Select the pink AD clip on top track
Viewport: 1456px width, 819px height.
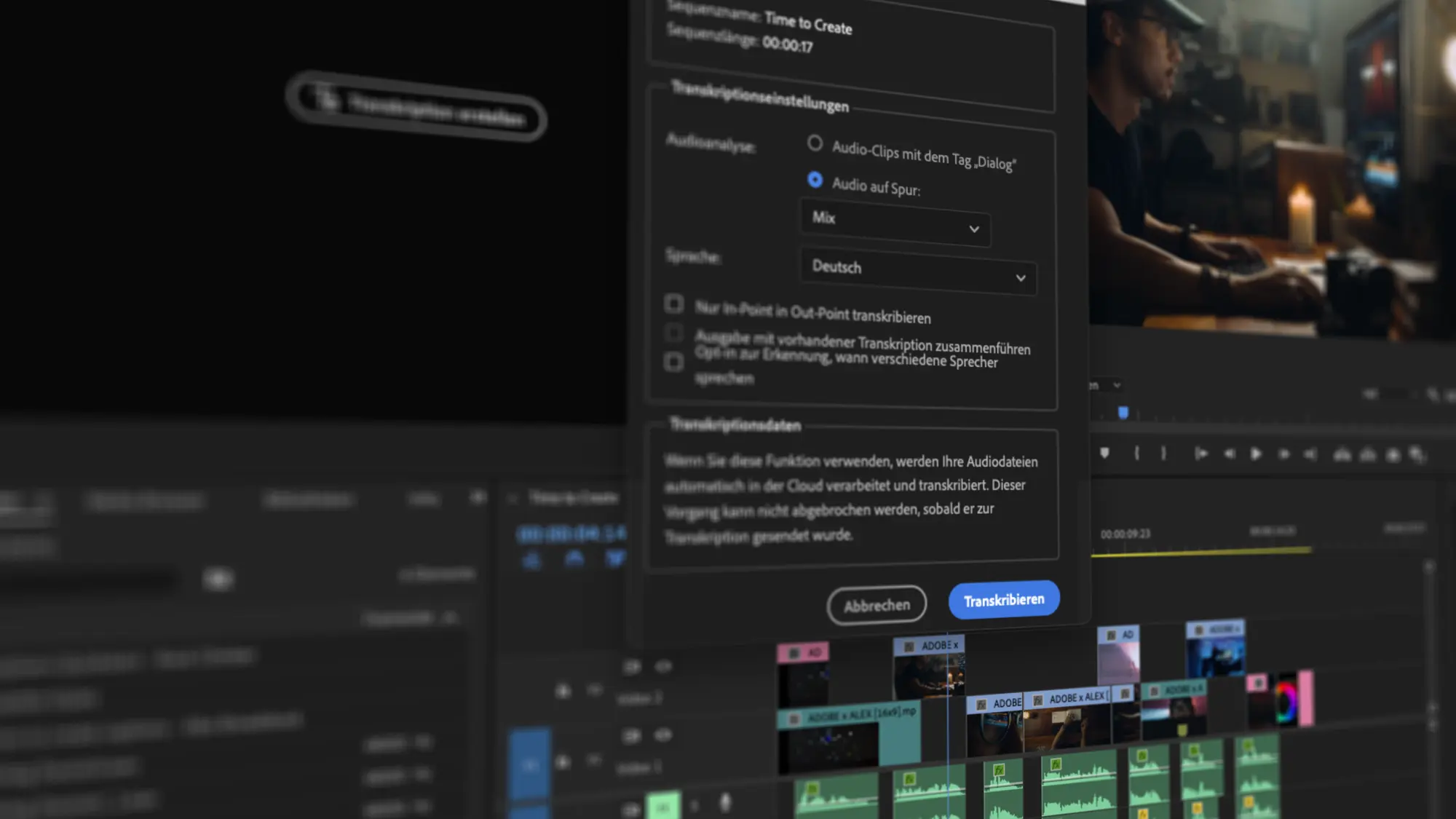tap(803, 675)
